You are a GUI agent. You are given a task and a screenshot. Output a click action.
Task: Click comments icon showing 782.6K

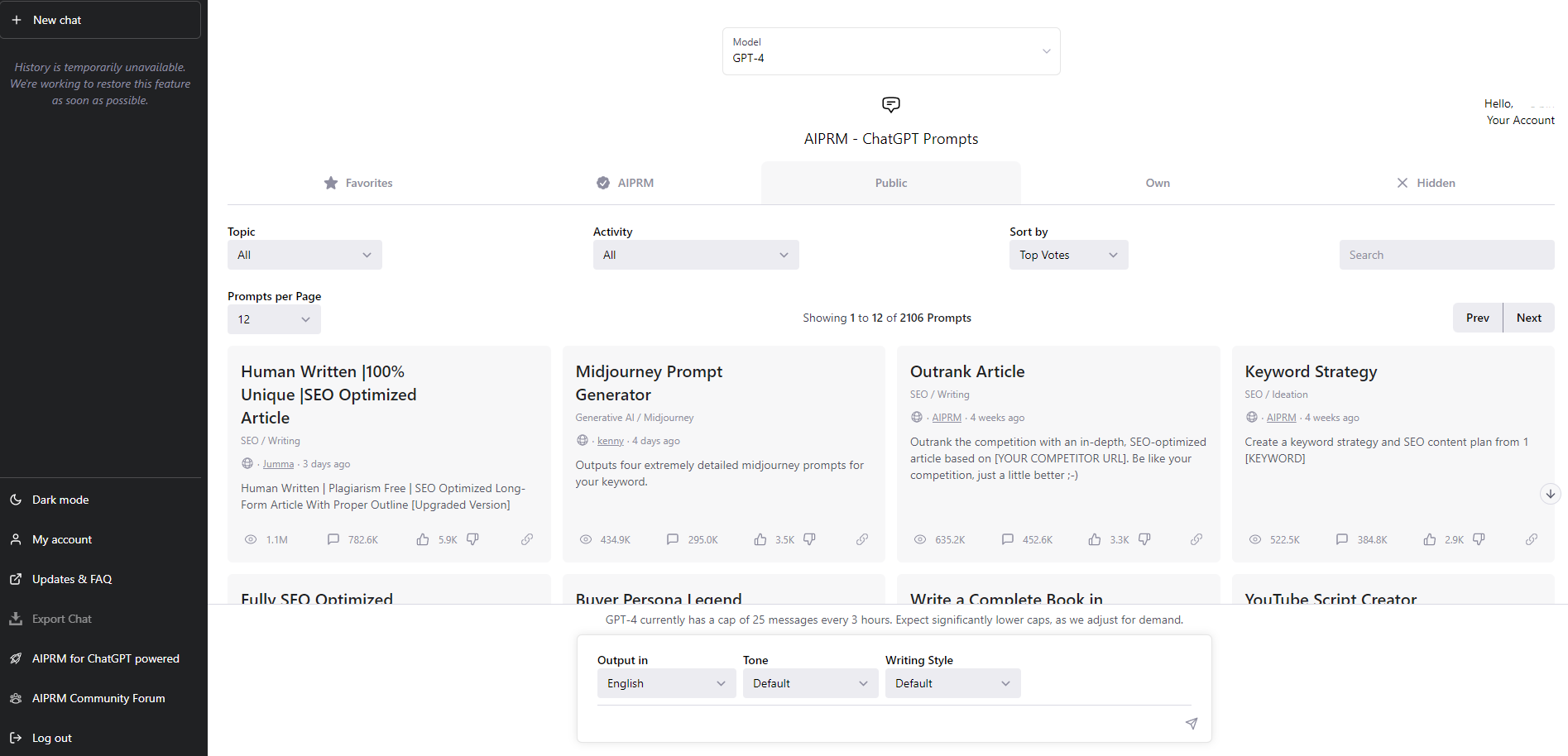[333, 539]
